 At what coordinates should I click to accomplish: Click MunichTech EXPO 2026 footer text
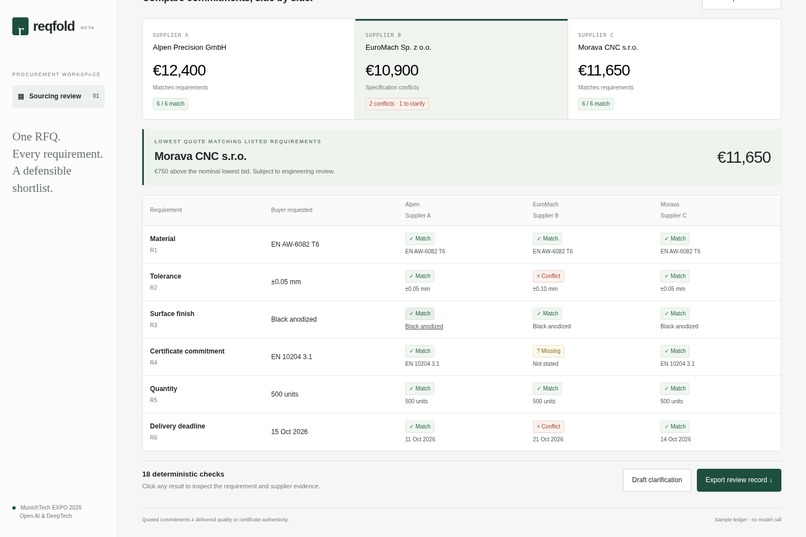(51, 508)
